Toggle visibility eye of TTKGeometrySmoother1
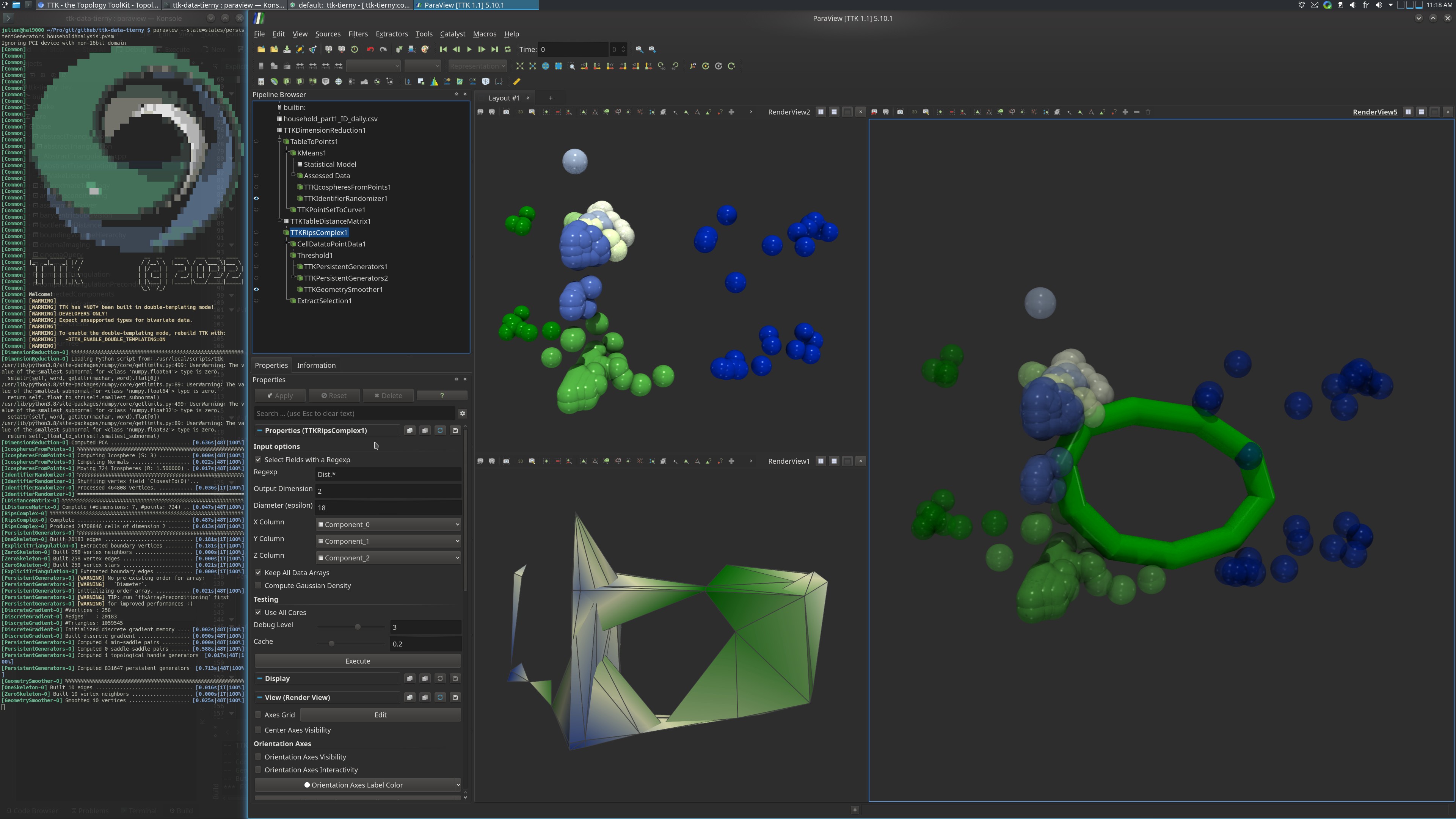Image resolution: width=1456 pixels, height=819 pixels. (256, 289)
